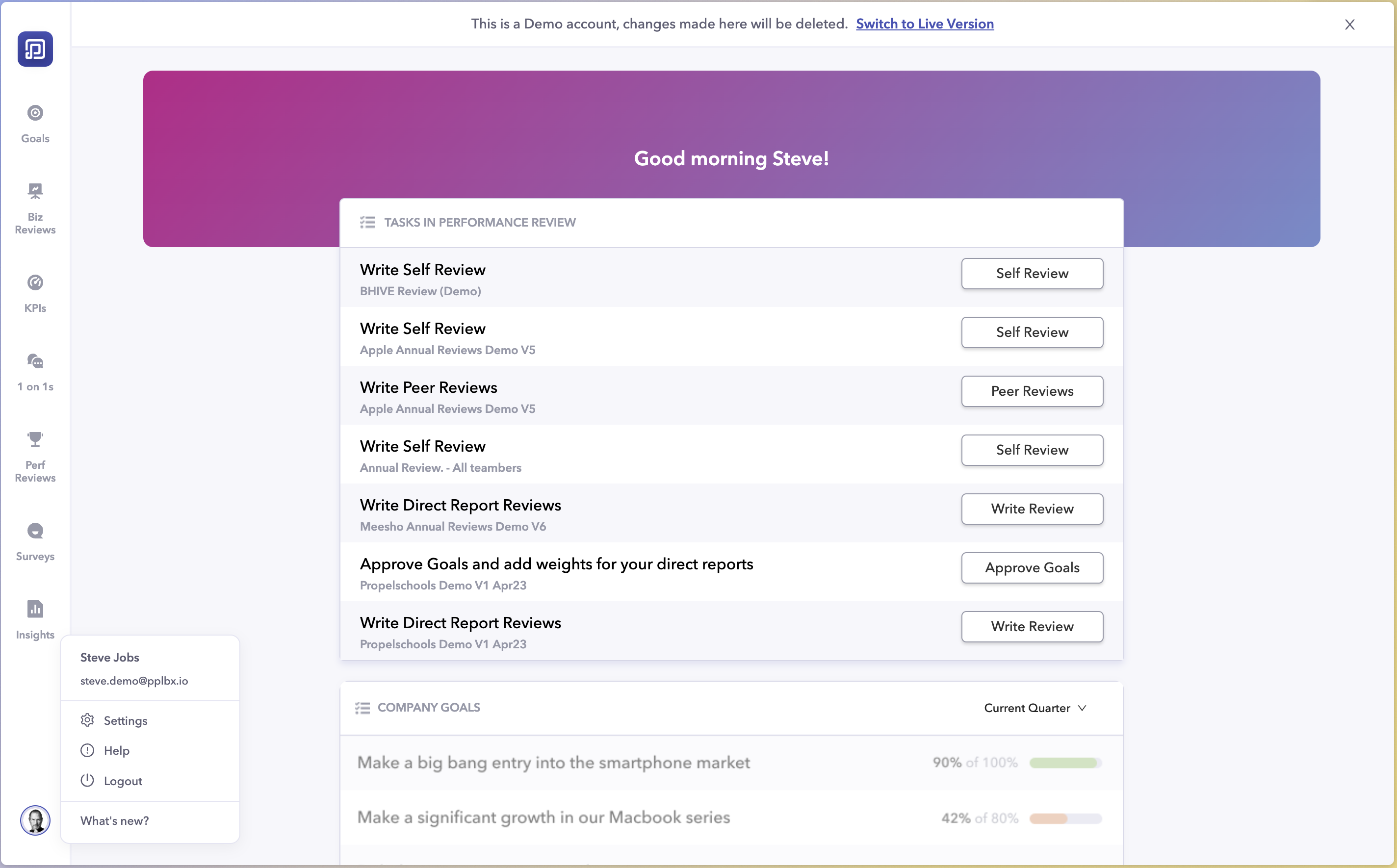Screen dimensions: 1397x868
Task: Select Help in the profile menu
Action: tap(117, 751)
